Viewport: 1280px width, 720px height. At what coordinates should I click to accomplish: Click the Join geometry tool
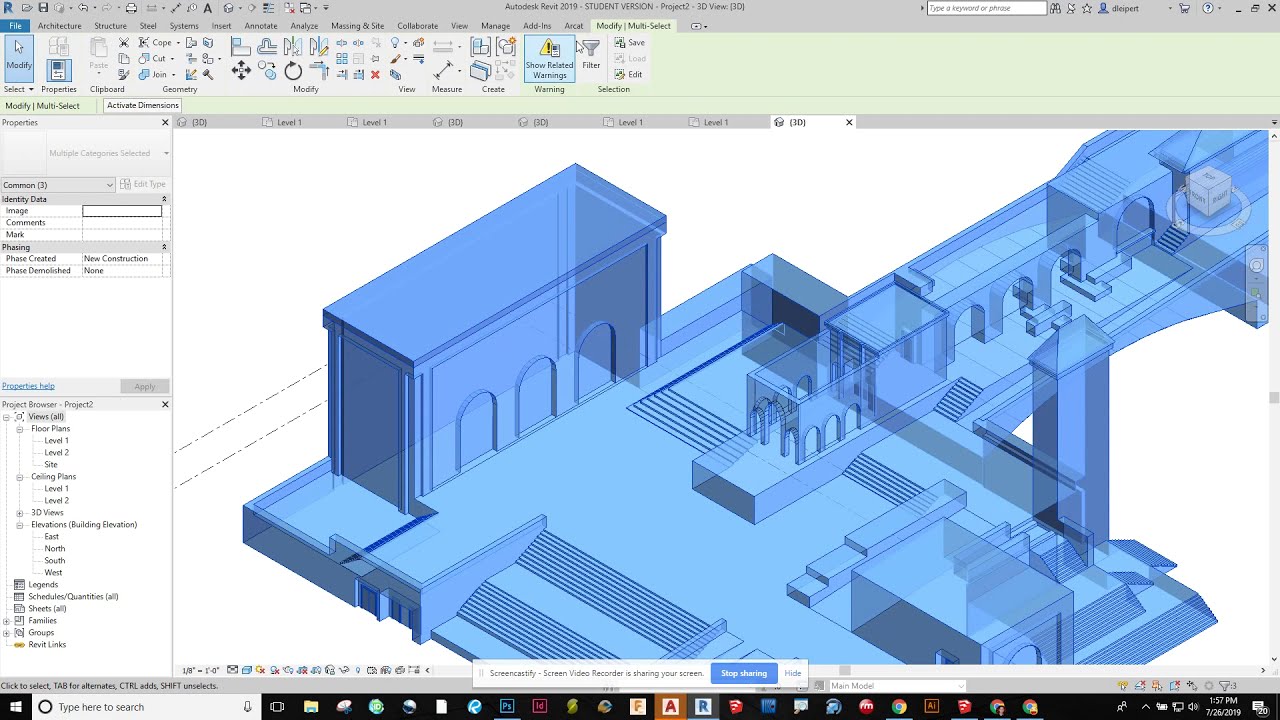(x=152, y=75)
